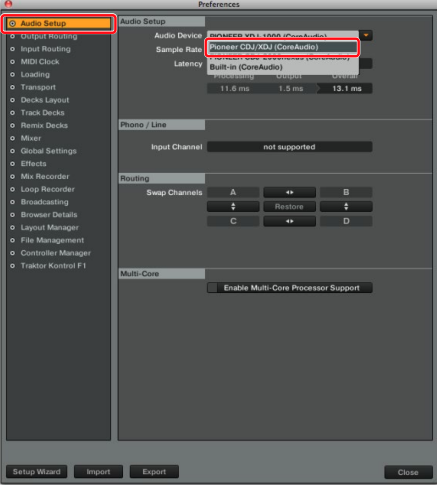Open Global Settings page
The width and height of the screenshot is (437, 485).
pos(49,151)
